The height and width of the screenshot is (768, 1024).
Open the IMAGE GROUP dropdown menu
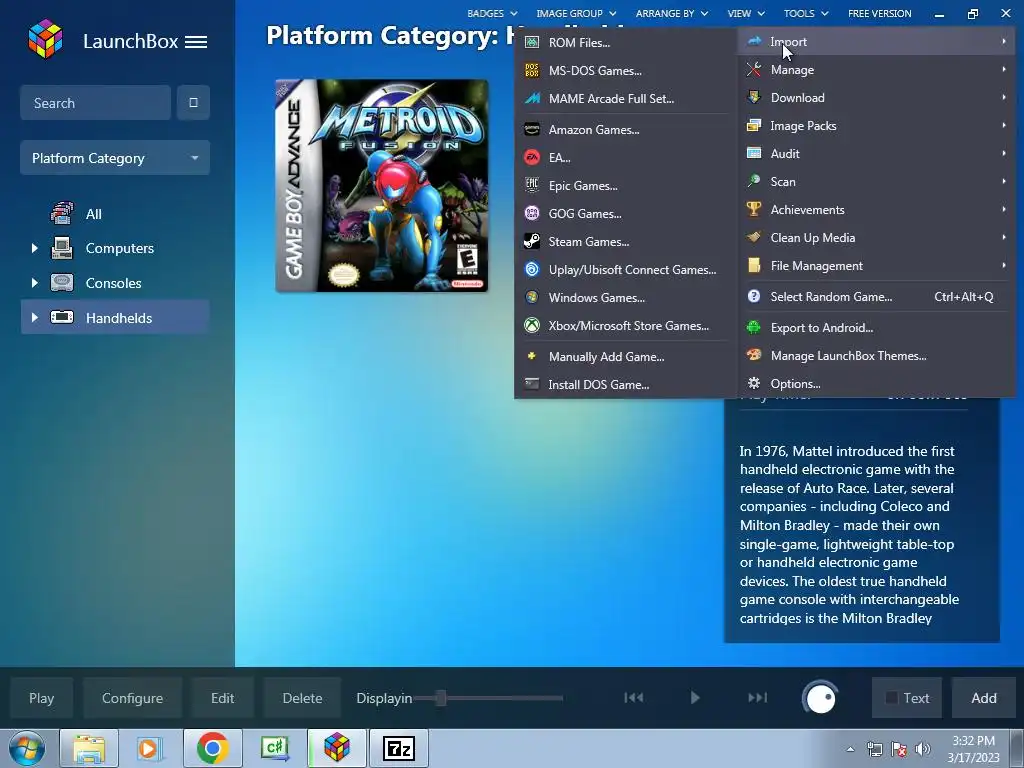(576, 13)
